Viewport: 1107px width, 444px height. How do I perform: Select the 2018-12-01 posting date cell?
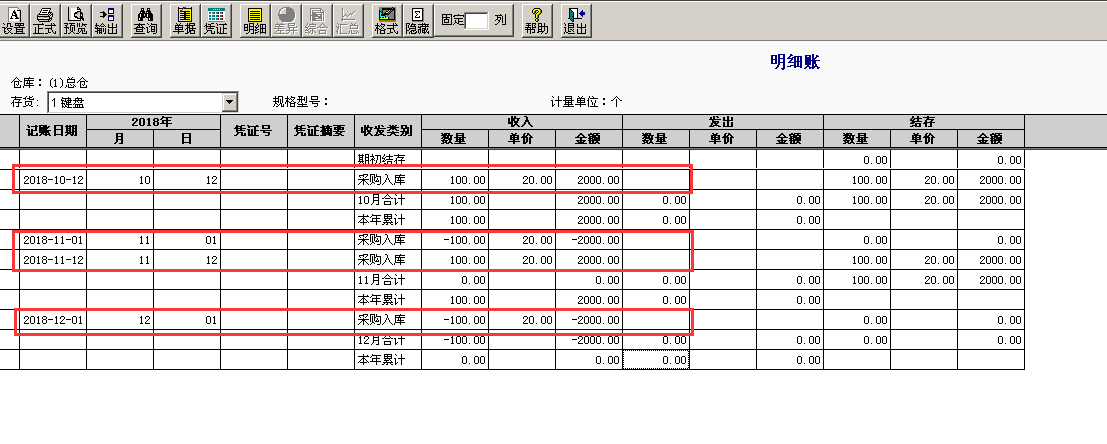point(52,320)
